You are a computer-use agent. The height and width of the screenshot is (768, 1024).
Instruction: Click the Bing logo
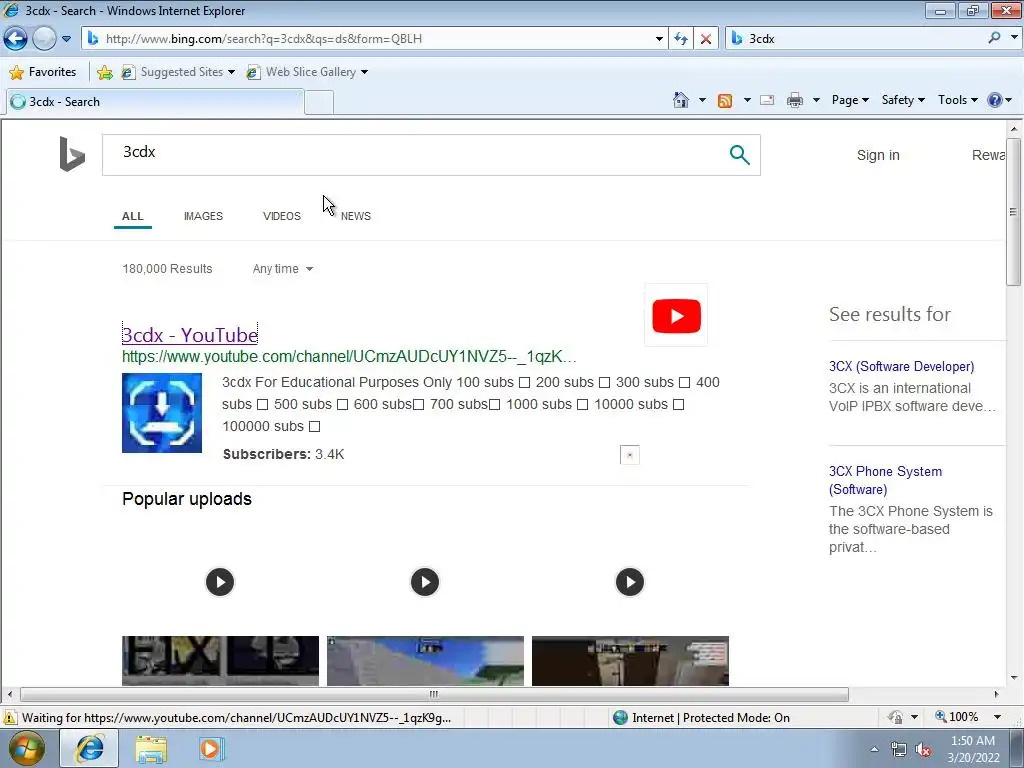click(x=72, y=154)
